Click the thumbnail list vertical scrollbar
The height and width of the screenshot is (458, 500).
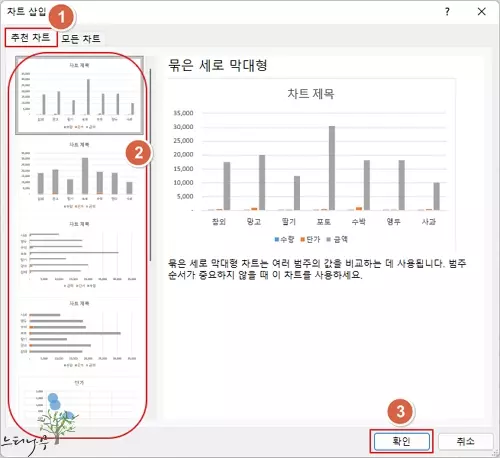(151, 165)
